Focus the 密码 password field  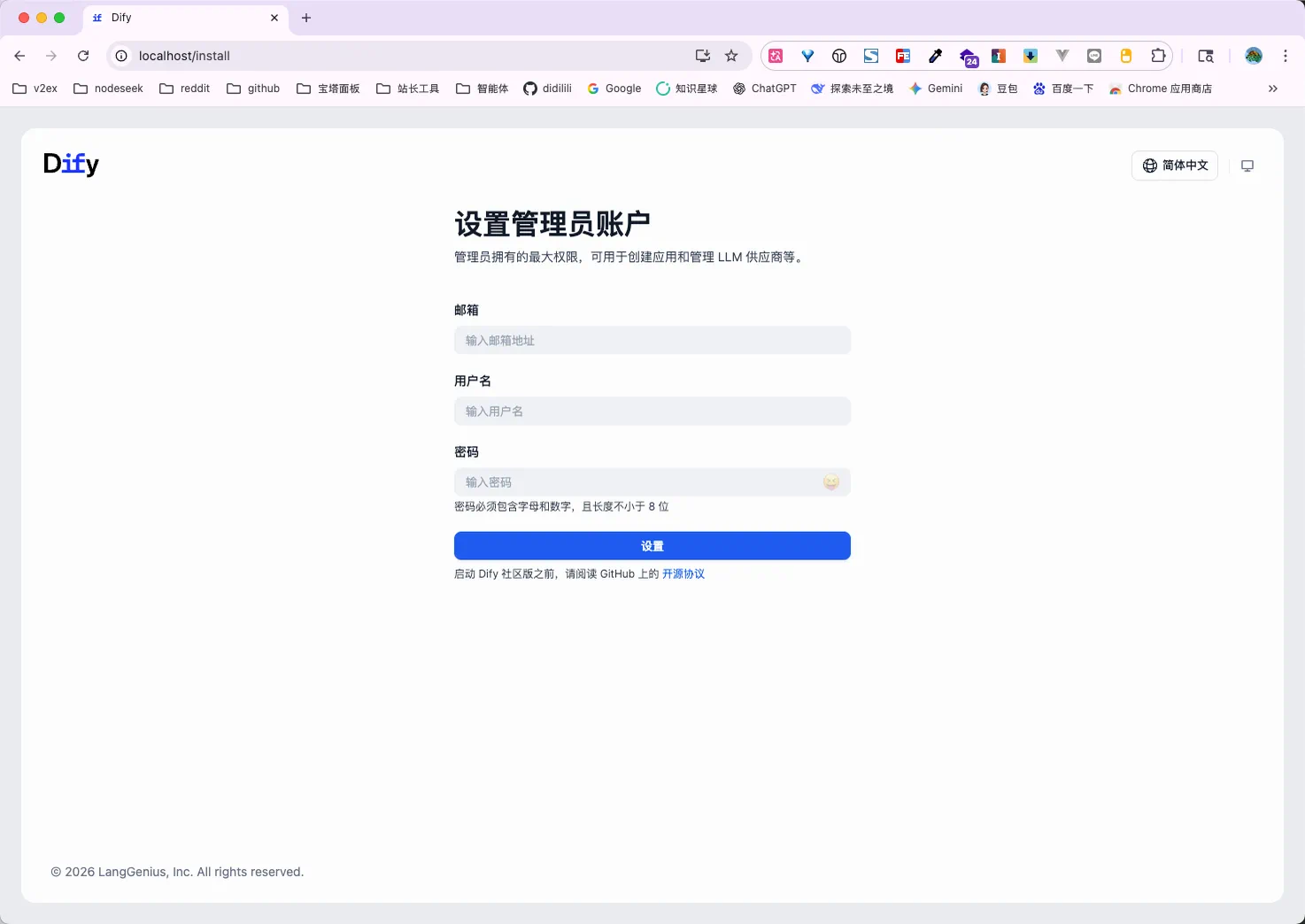tap(652, 482)
